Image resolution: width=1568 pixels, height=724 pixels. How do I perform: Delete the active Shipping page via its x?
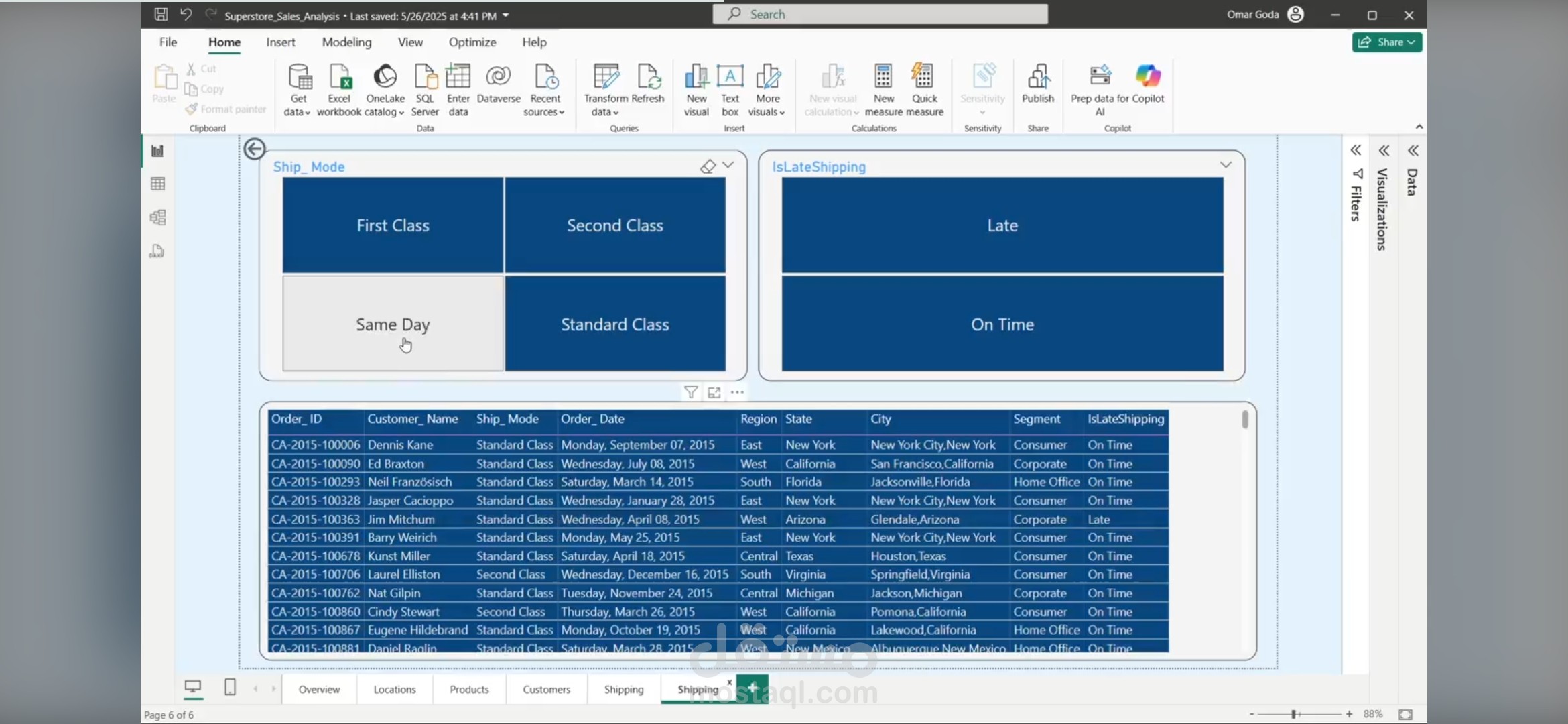729,682
